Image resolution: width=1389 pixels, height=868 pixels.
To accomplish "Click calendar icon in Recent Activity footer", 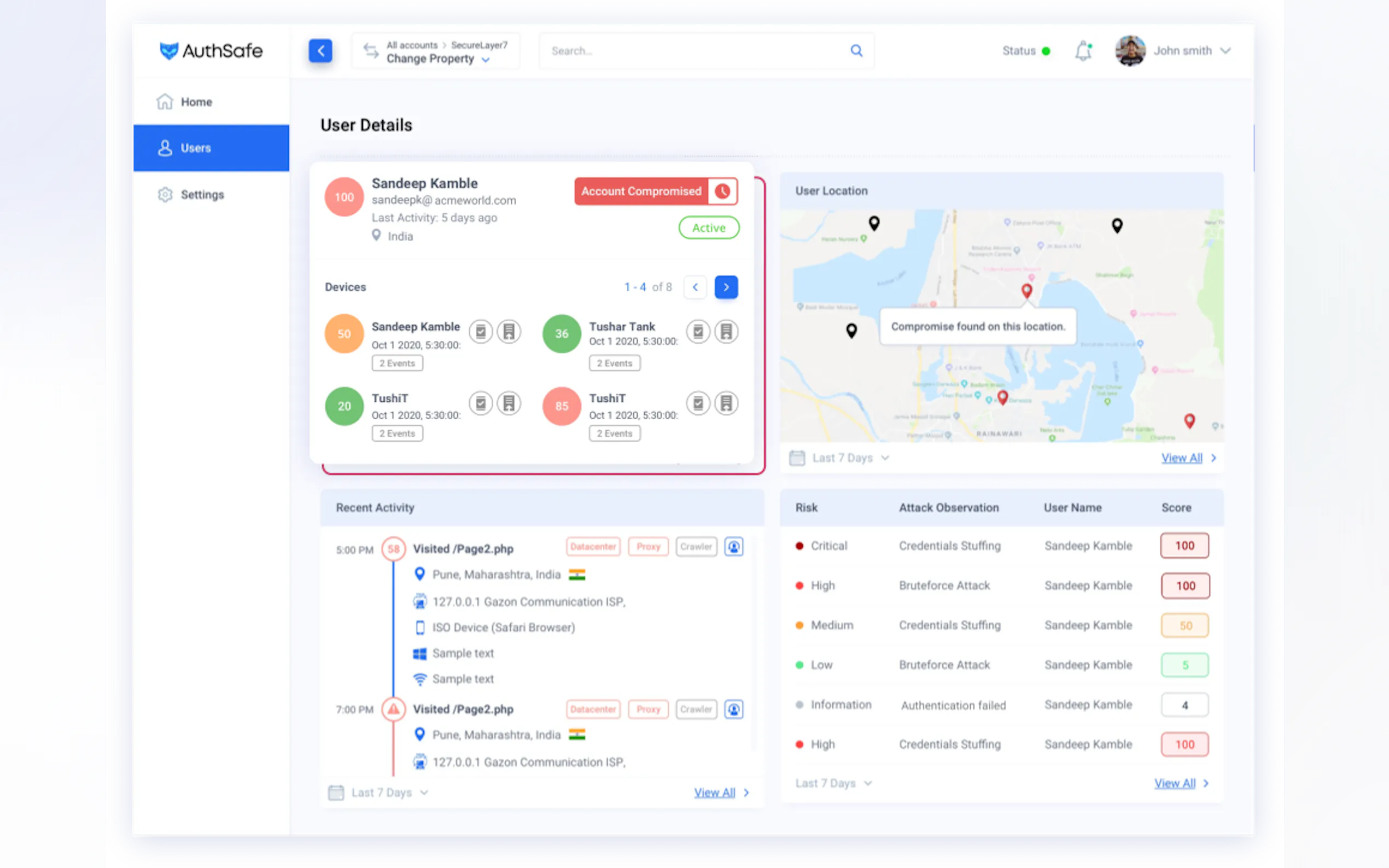I will [336, 793].
